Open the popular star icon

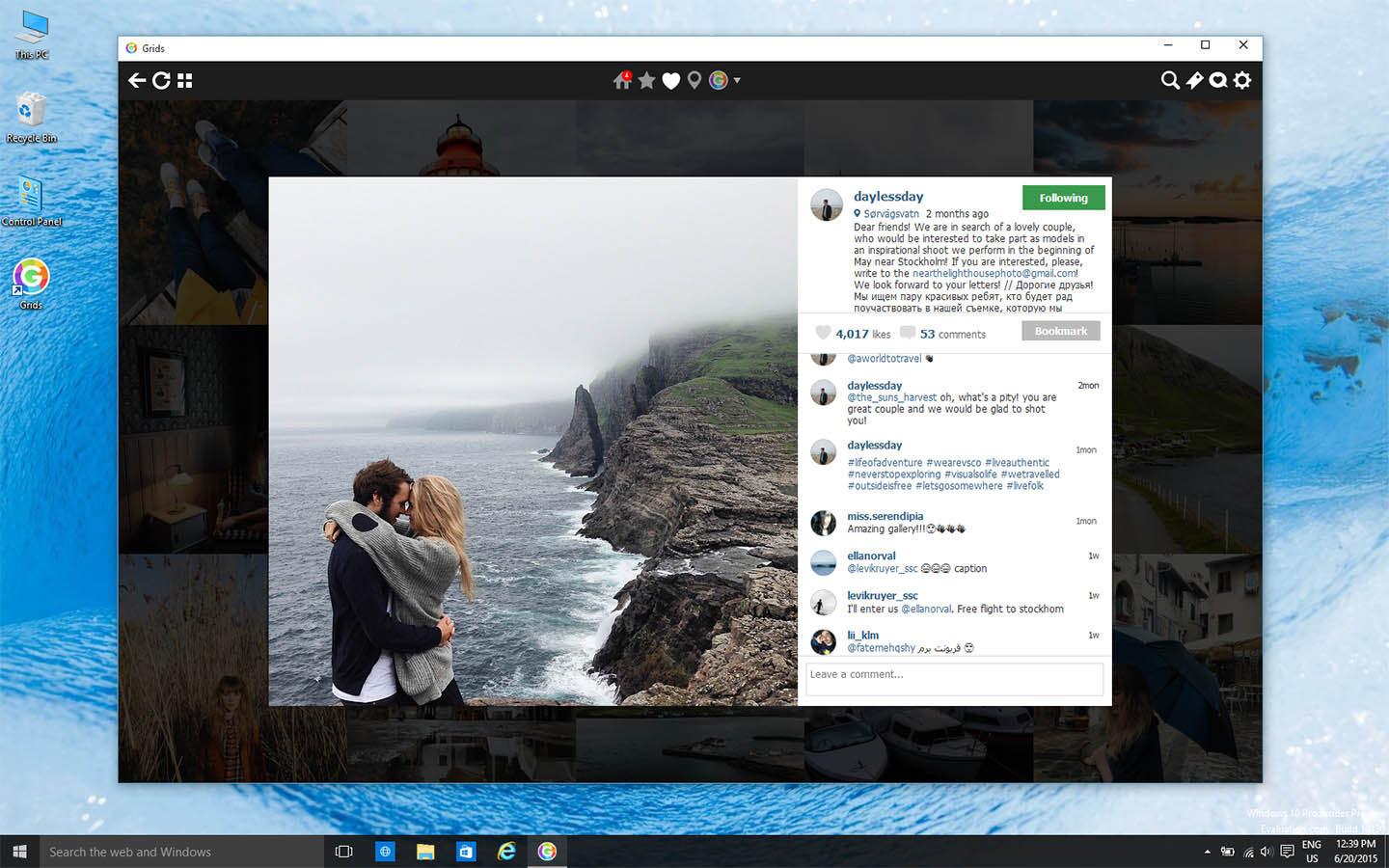646,81
